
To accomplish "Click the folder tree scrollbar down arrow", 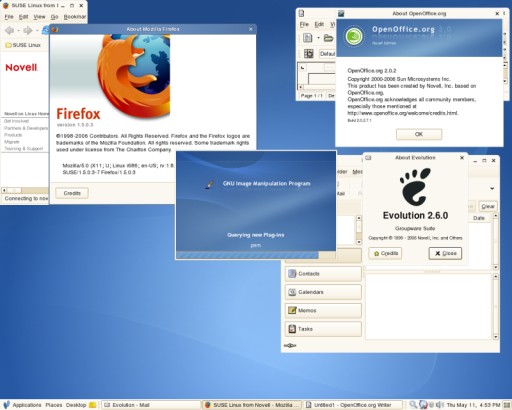I will pos(359,242).
